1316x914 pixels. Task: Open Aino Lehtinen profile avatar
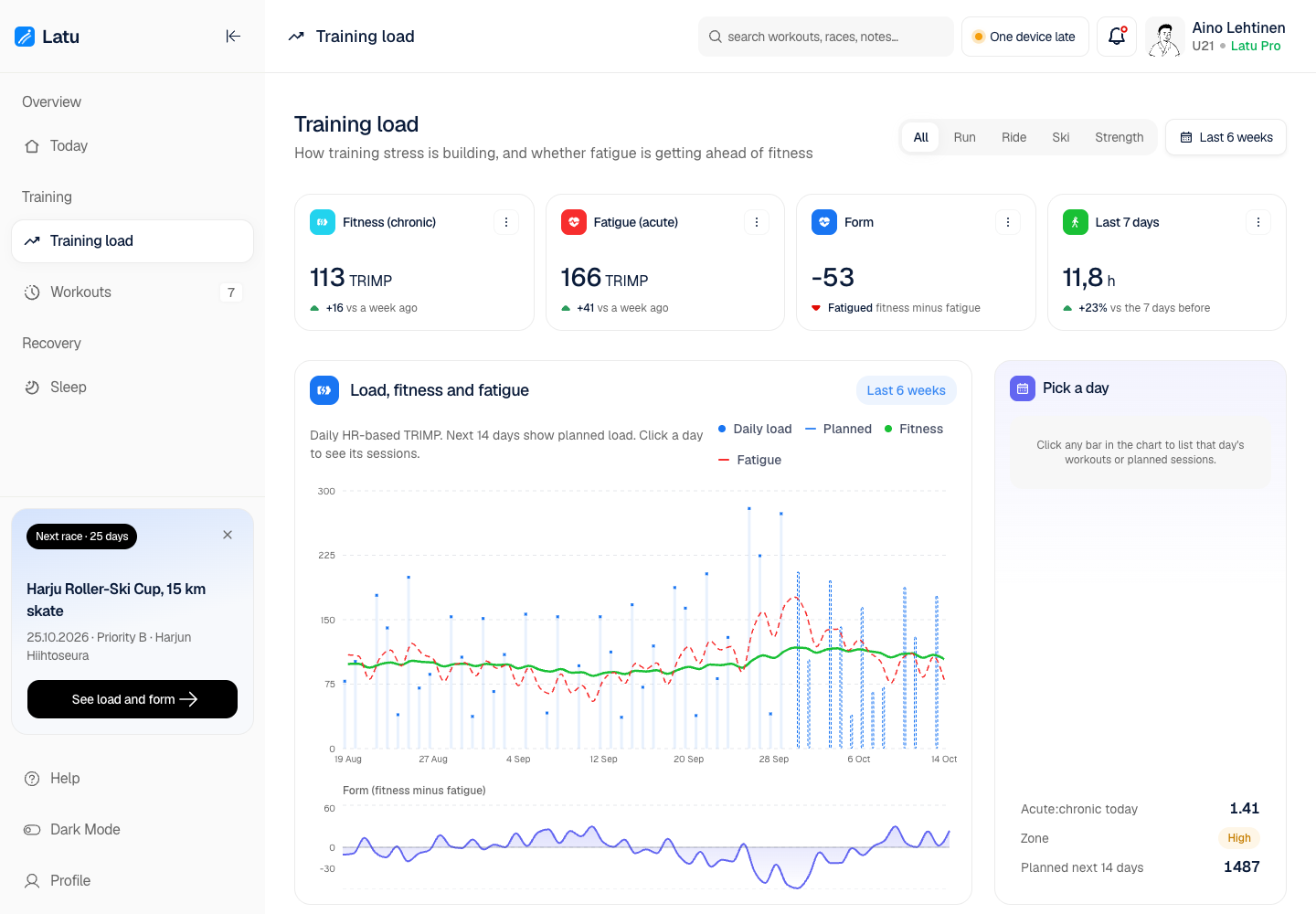(1164, 37)
